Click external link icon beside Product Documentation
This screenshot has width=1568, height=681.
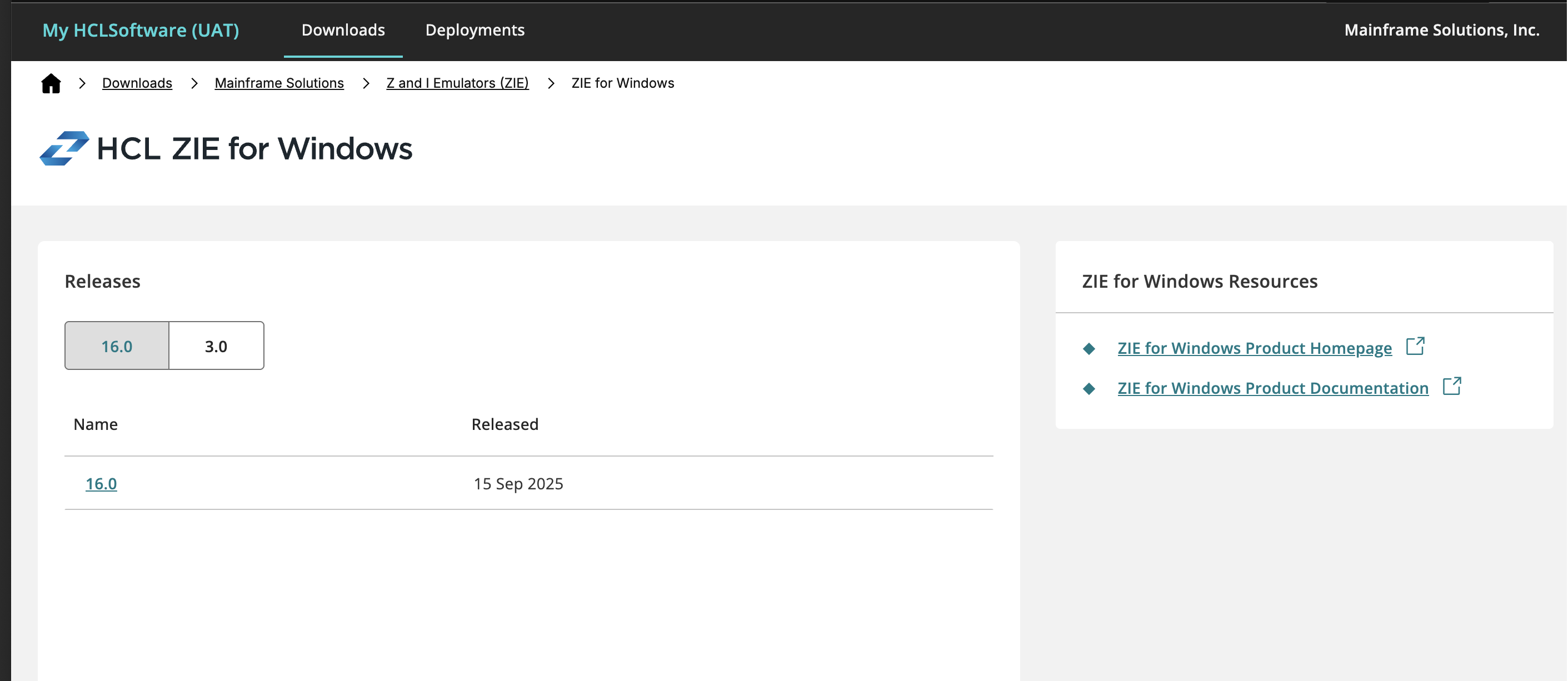click(1451, 387)
